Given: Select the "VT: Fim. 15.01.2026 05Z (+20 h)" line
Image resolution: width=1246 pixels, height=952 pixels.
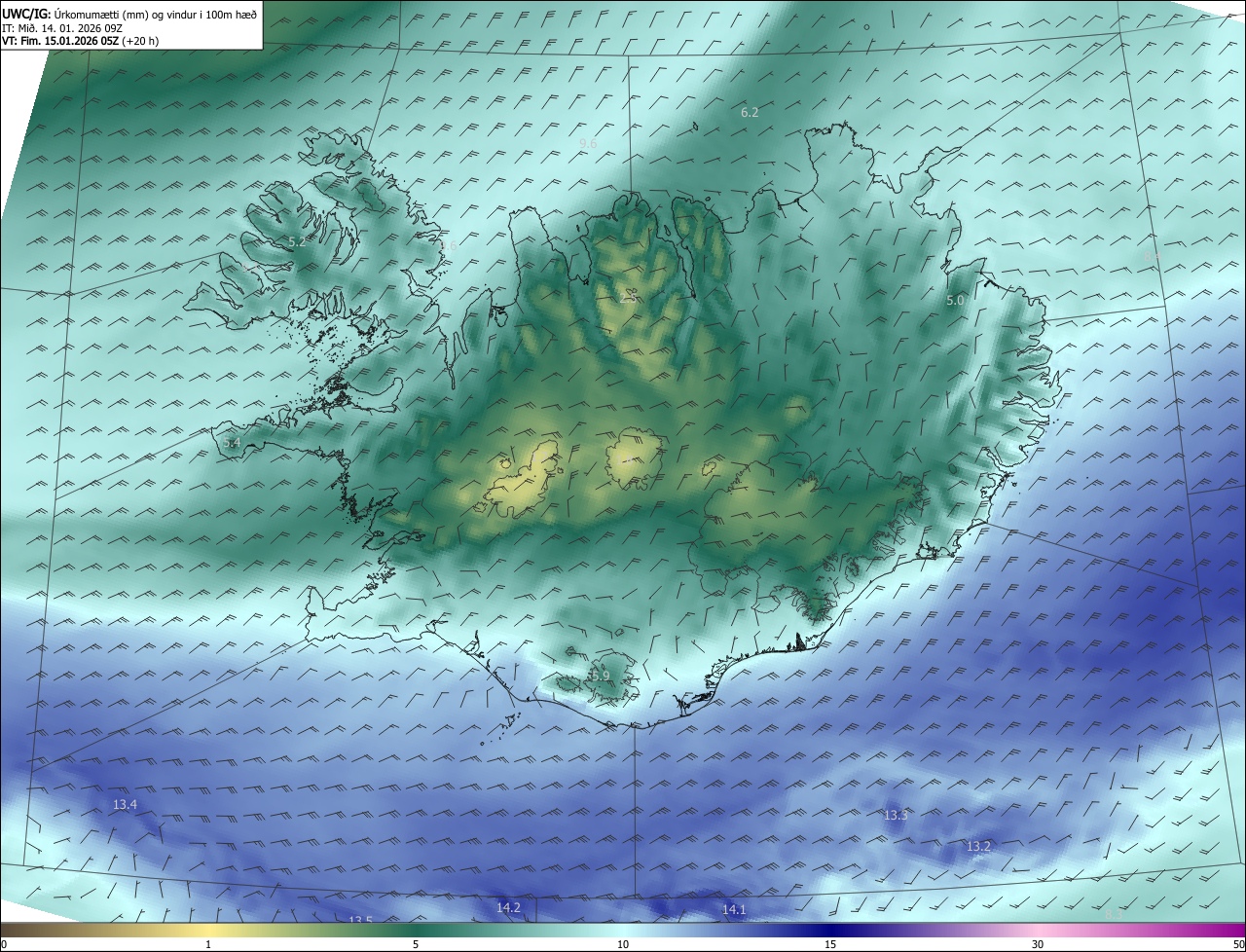Looking at the screenshot, I should click(81, 41).
